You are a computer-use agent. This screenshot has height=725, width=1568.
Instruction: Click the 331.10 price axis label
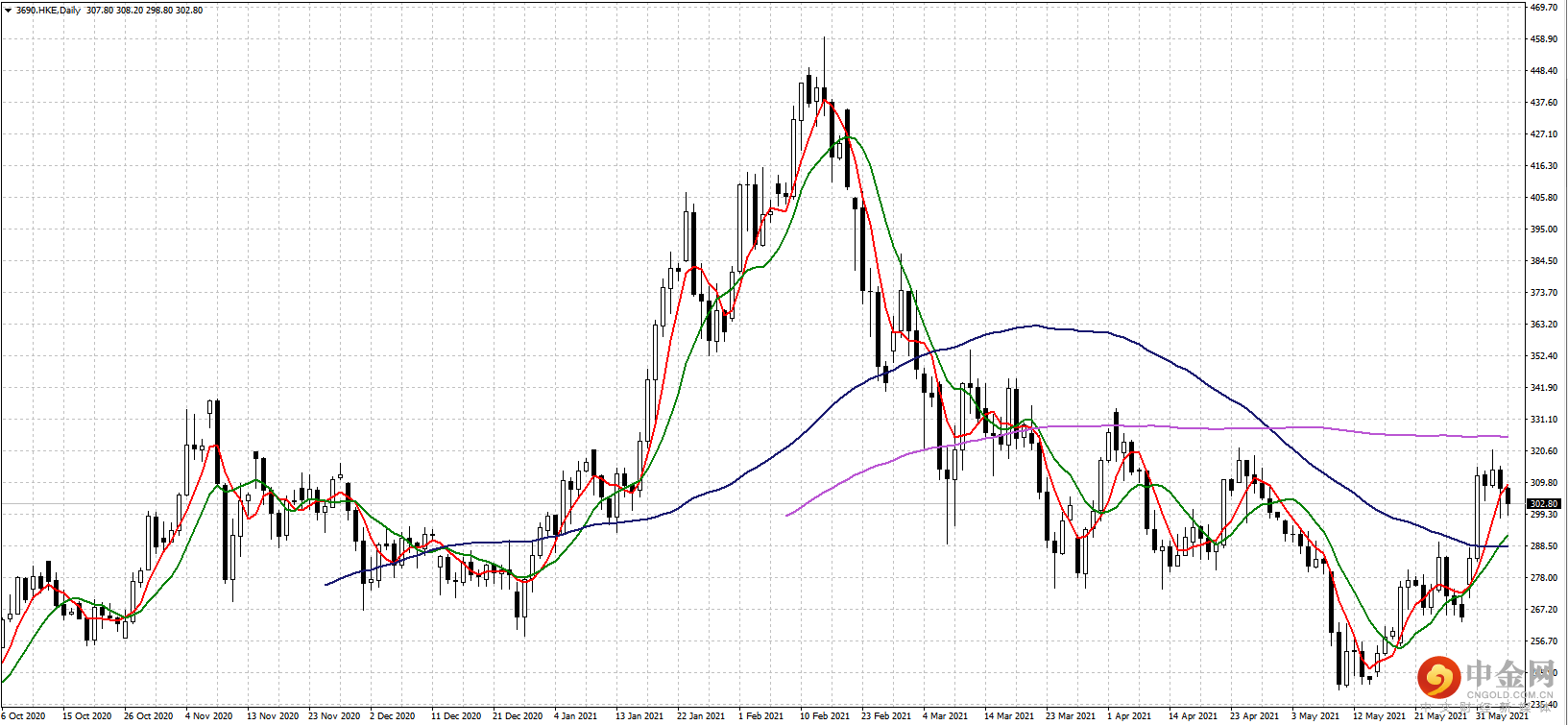[1544, 420]
